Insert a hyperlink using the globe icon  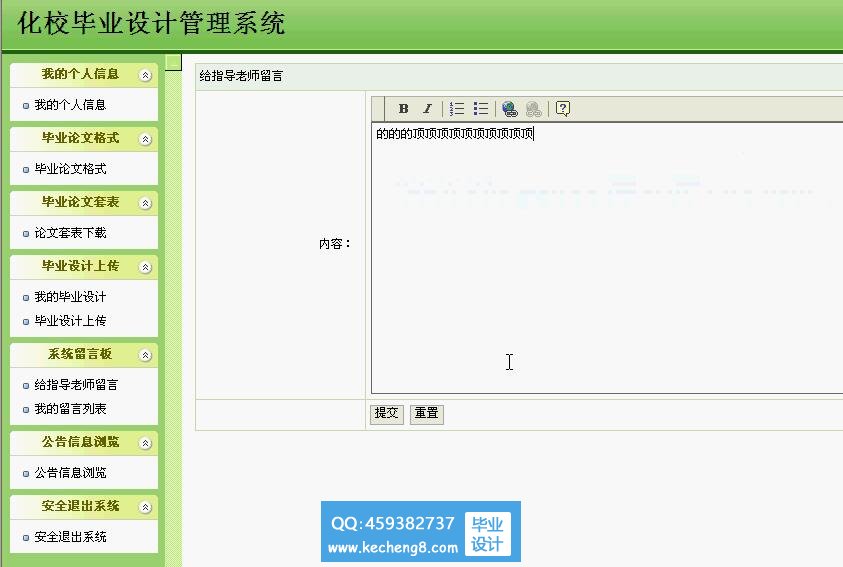[x=510, y=109]
